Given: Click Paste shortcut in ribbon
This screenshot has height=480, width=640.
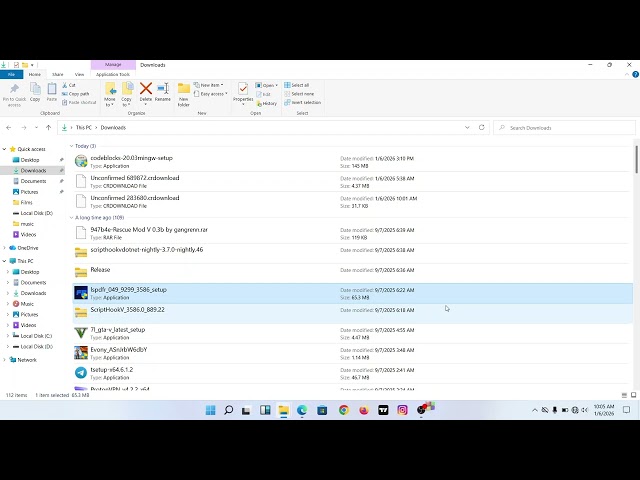Looking at the screenshot, I should click(x=79, y=102).
